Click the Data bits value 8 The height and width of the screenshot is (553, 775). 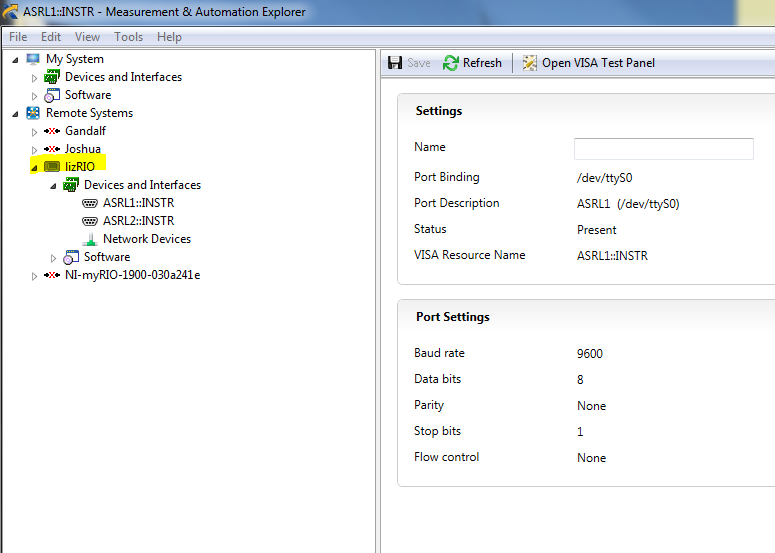pyautogui.click(x=580, y=380)
